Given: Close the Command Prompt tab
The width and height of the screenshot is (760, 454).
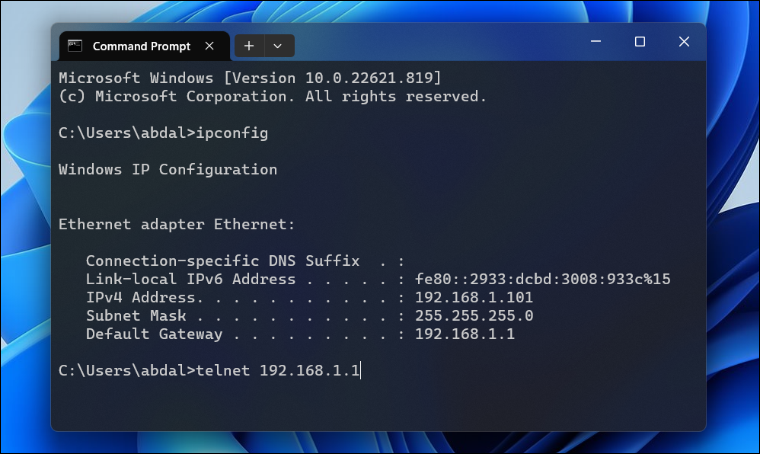Looking at the screenshot, I should click(x=209, y=46).
